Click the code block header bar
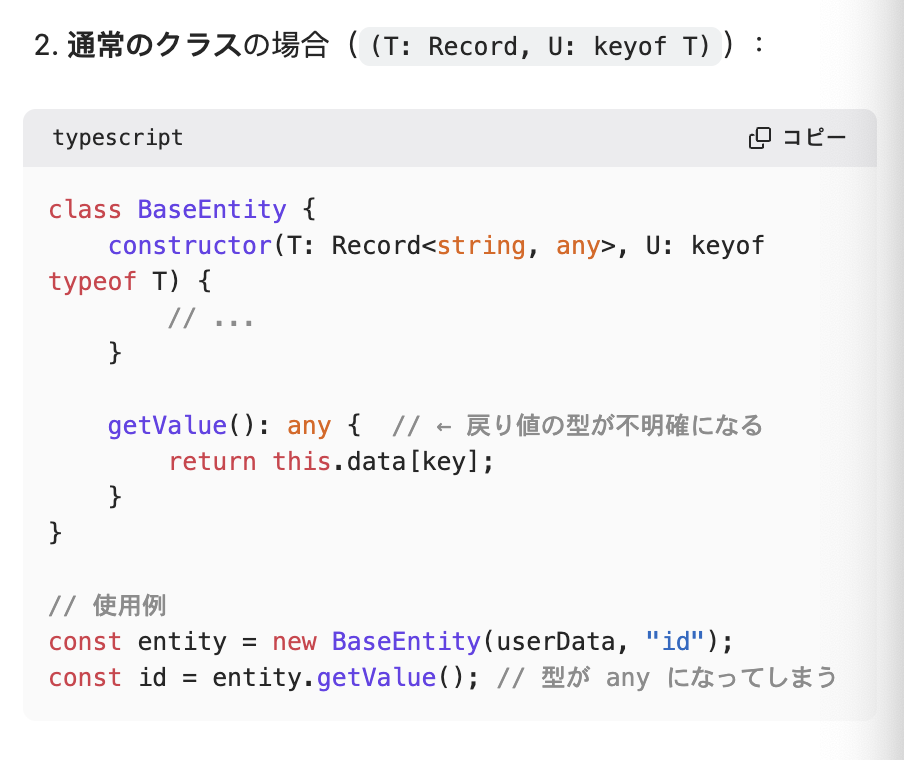This screenshot has width=904, height=760. (x=450, y=137)
